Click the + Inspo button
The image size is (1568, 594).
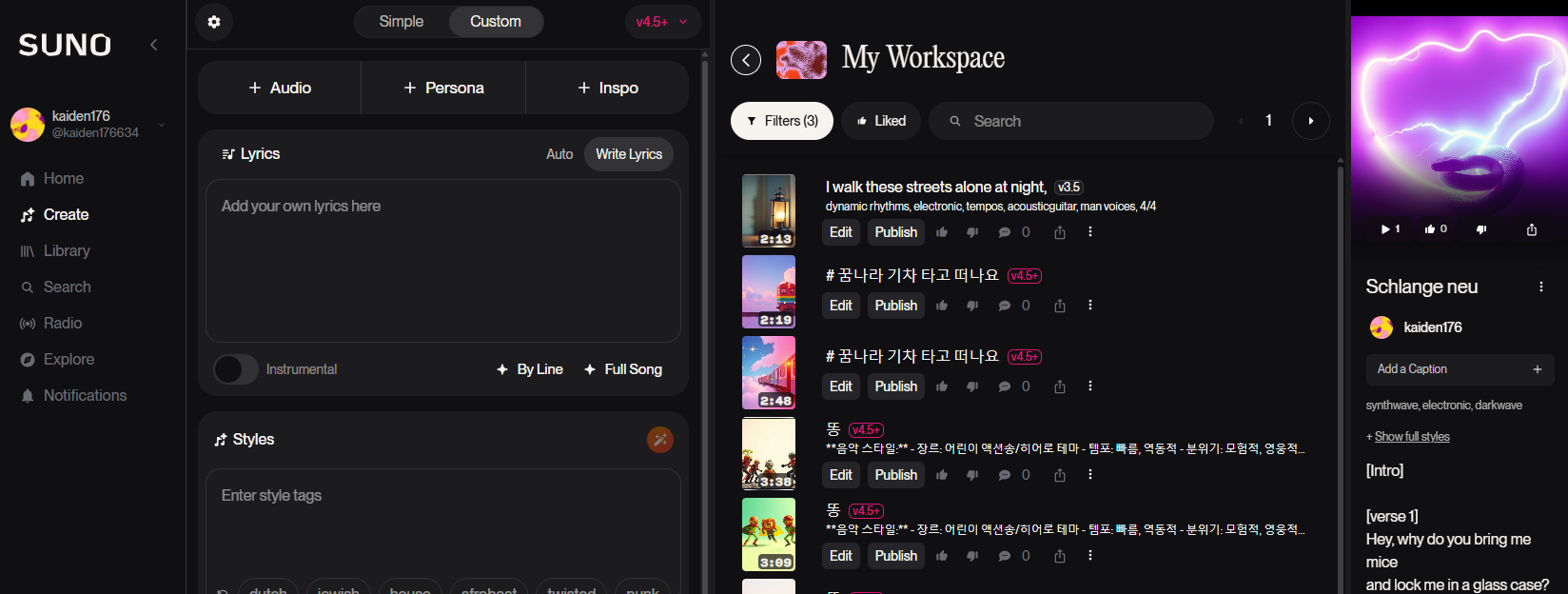click(x=608, y=88)
